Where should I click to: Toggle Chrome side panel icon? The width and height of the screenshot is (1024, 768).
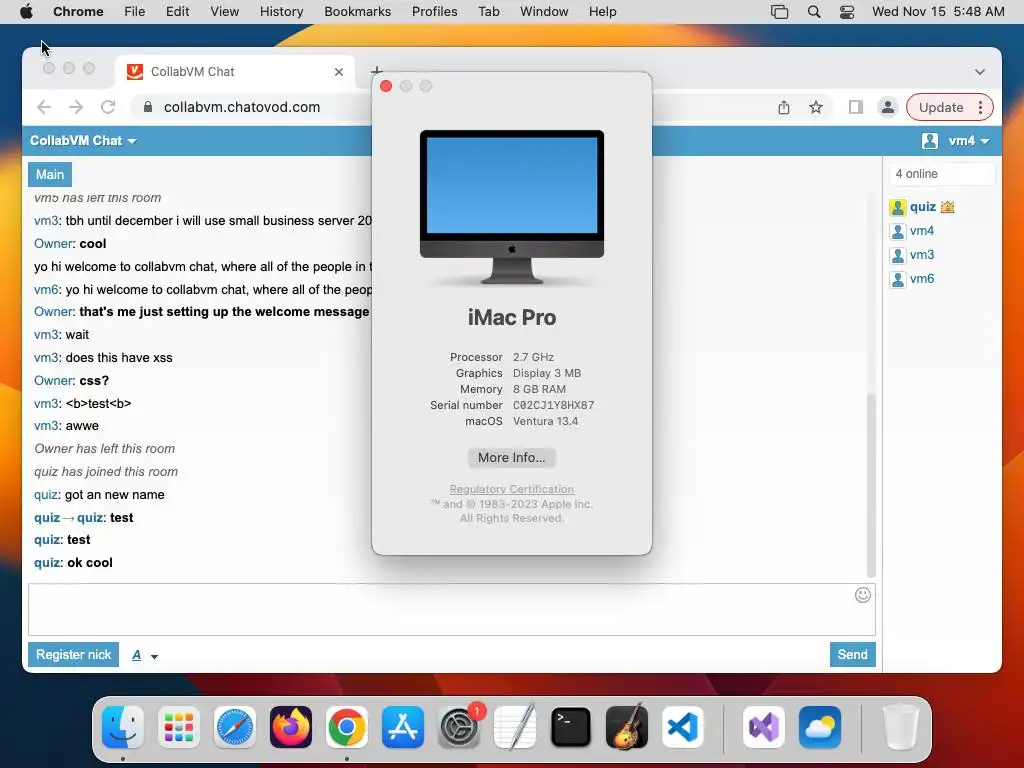point(856,107)
